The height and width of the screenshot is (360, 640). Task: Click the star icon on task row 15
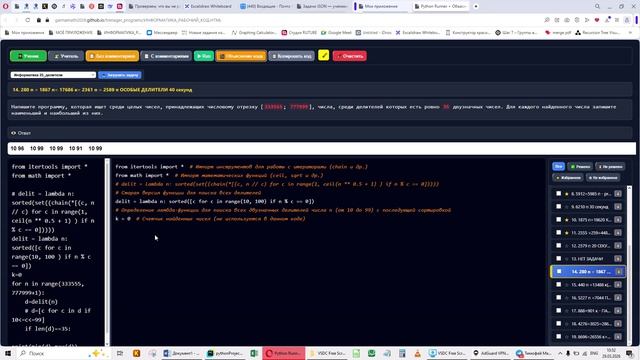click(x=567, y=285)
